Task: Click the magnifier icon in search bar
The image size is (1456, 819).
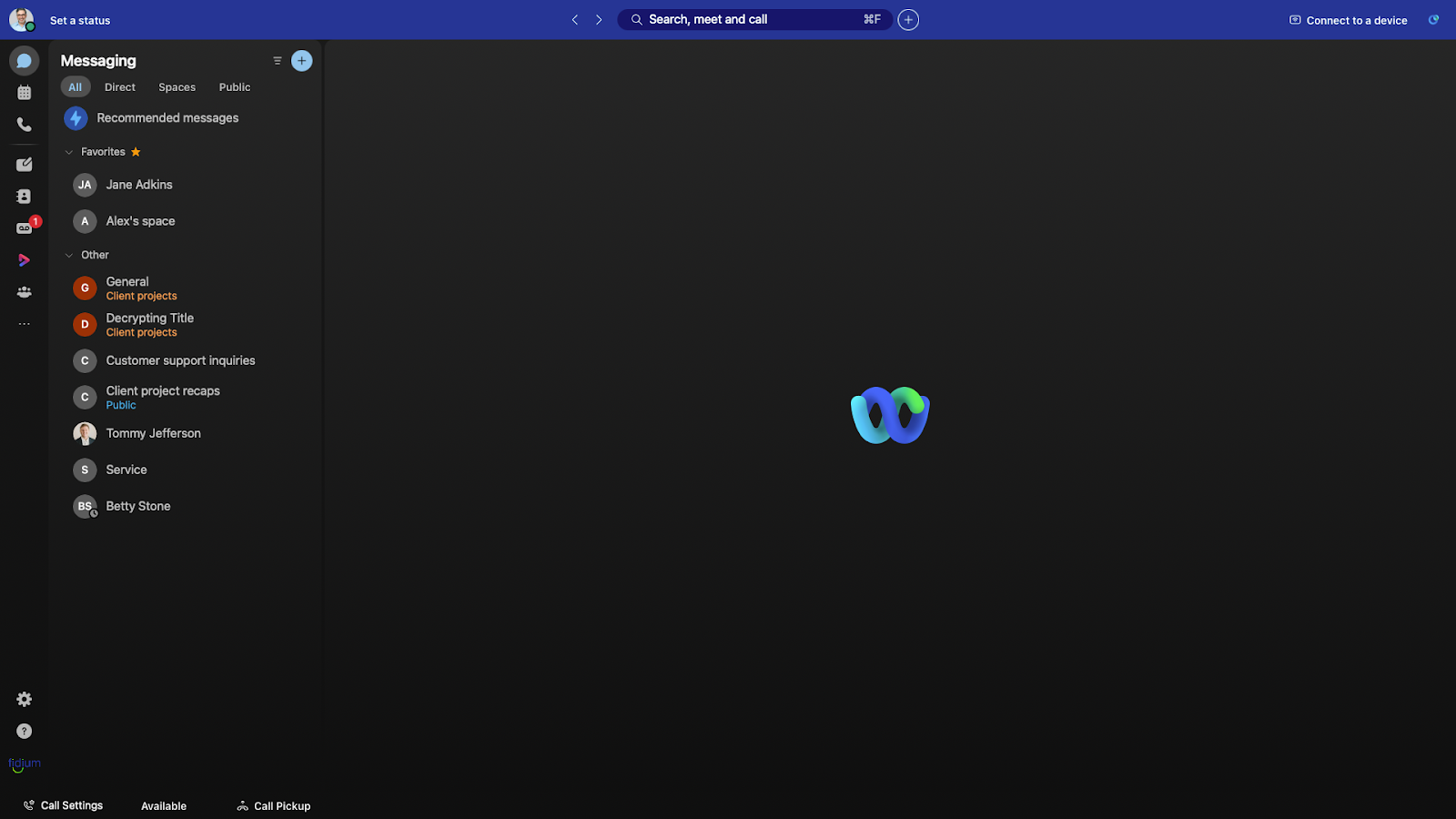Action: (637, 20)
